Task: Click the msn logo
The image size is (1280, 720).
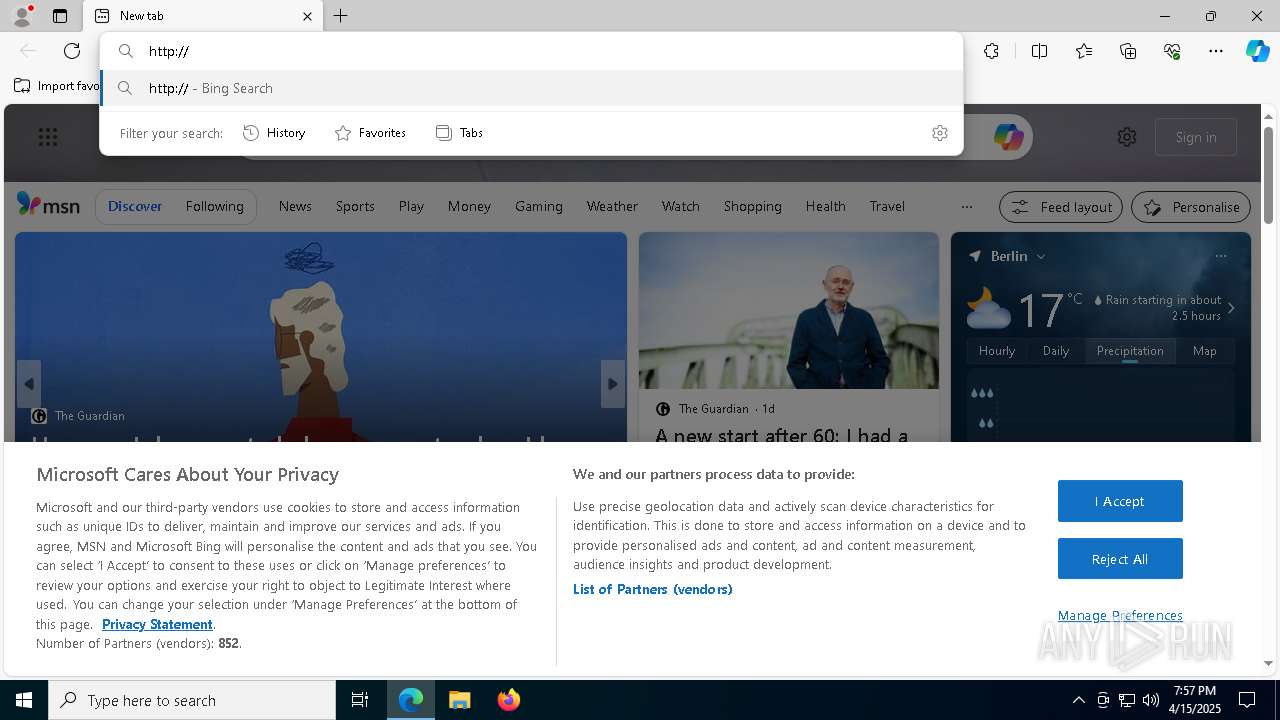Action: (x=48, y=205)
